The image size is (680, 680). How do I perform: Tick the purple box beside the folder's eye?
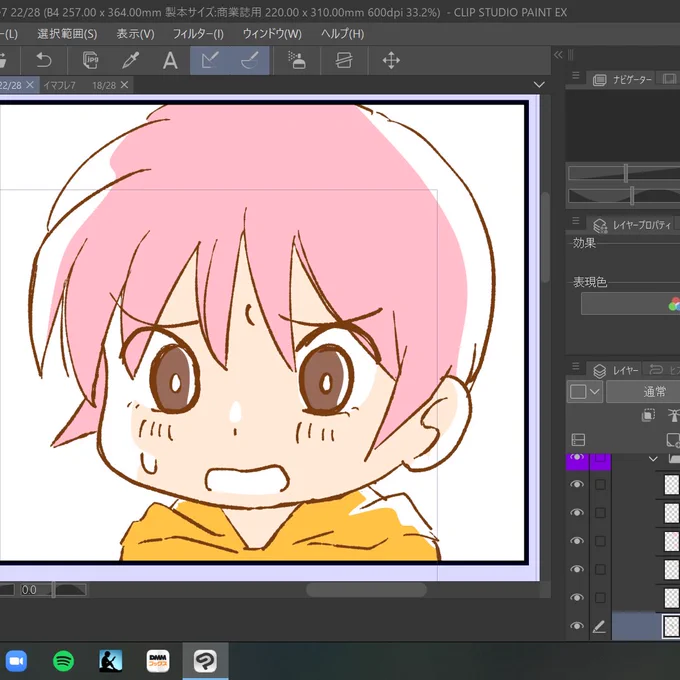tap(600, 458)
